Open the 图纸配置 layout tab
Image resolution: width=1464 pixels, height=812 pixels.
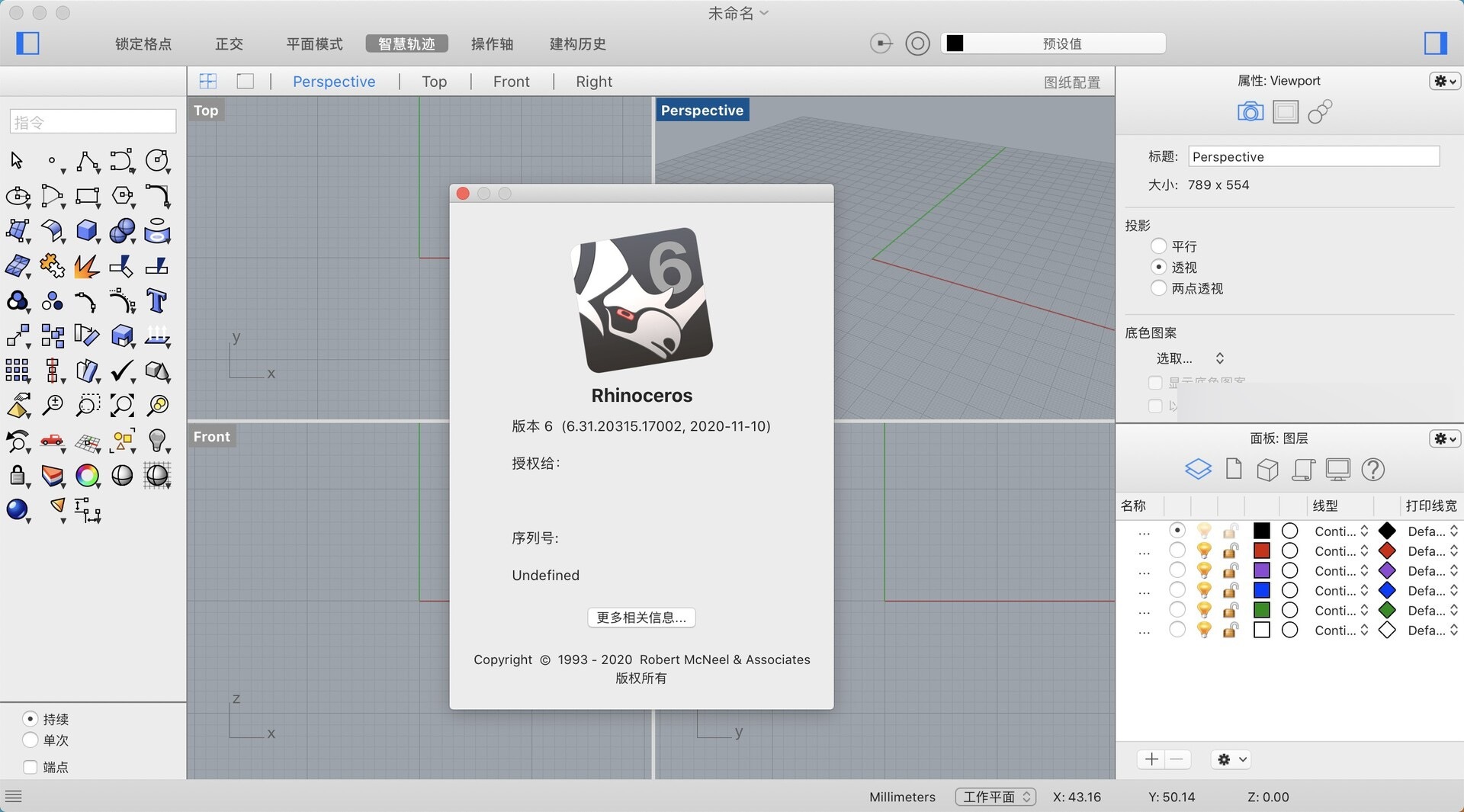1071,82
